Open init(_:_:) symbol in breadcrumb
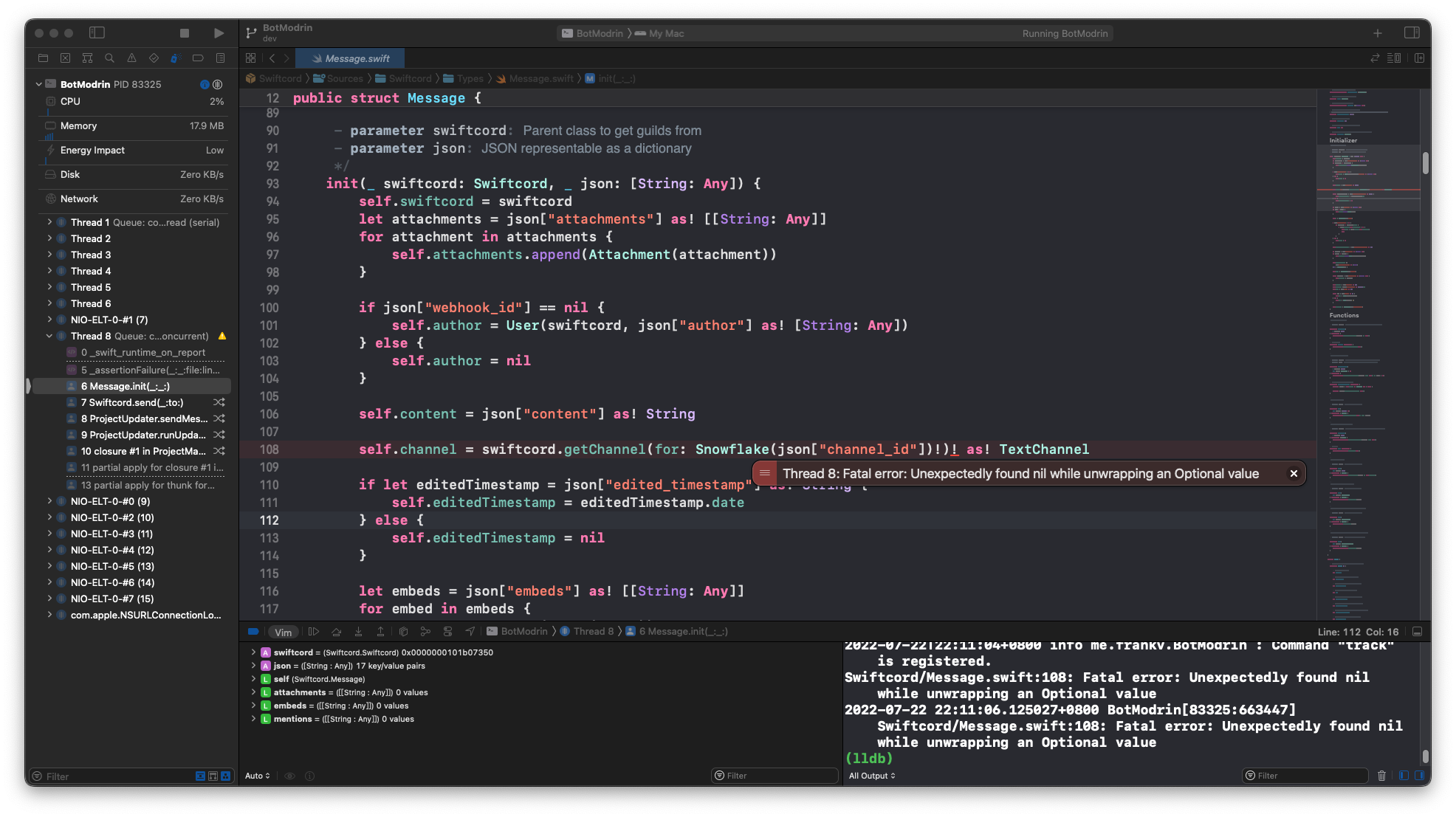 pyautogui.click(x=611, y=78)
